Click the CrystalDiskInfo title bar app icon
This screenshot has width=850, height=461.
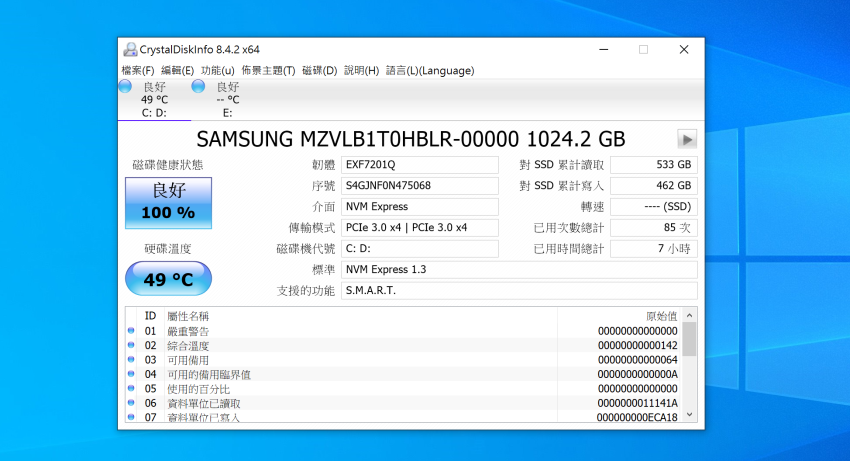click(x=130, y=49)
